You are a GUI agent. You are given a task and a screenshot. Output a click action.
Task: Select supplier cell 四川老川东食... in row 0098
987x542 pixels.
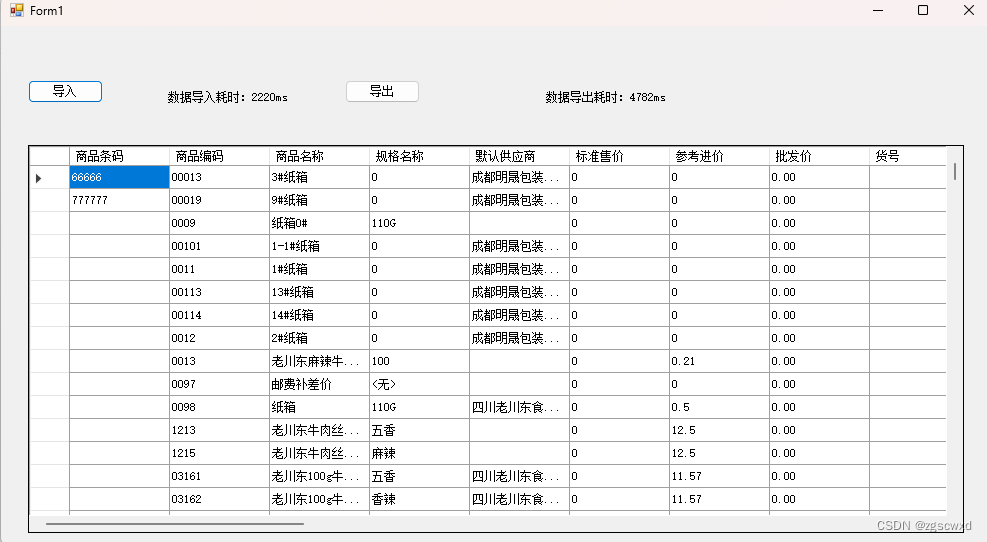pos(519,407)
